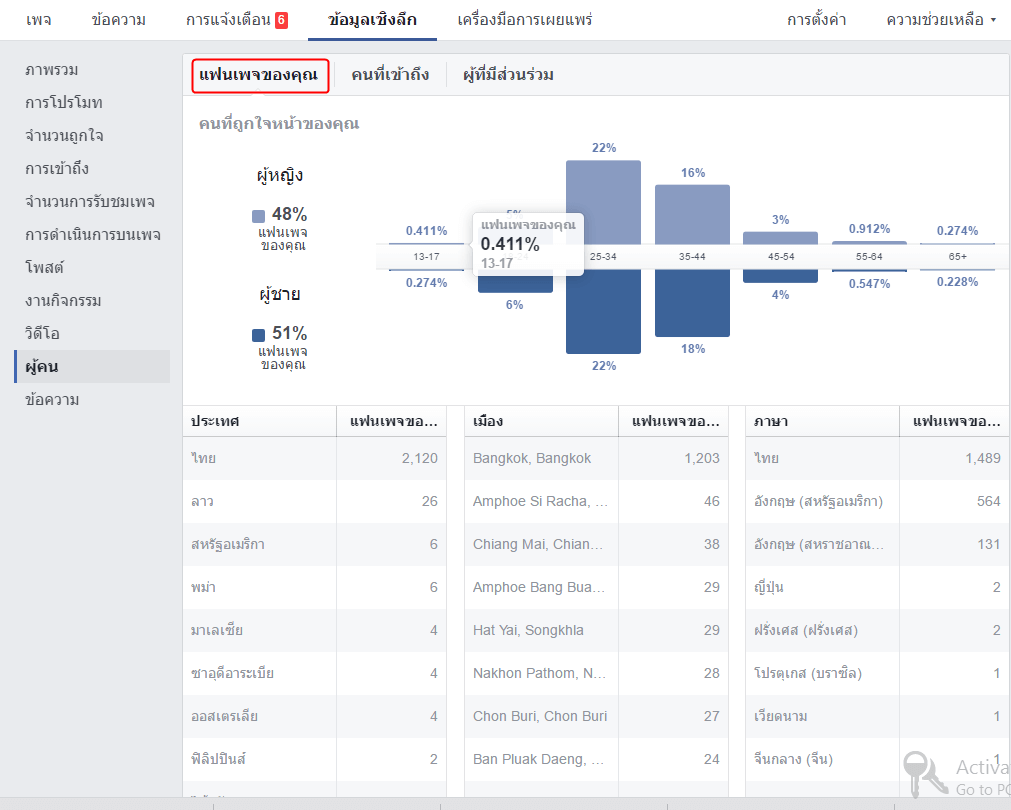Open the เพจ tab in top navigation
This screenshot has width=1011, height=810.
(x=39, y=20)
